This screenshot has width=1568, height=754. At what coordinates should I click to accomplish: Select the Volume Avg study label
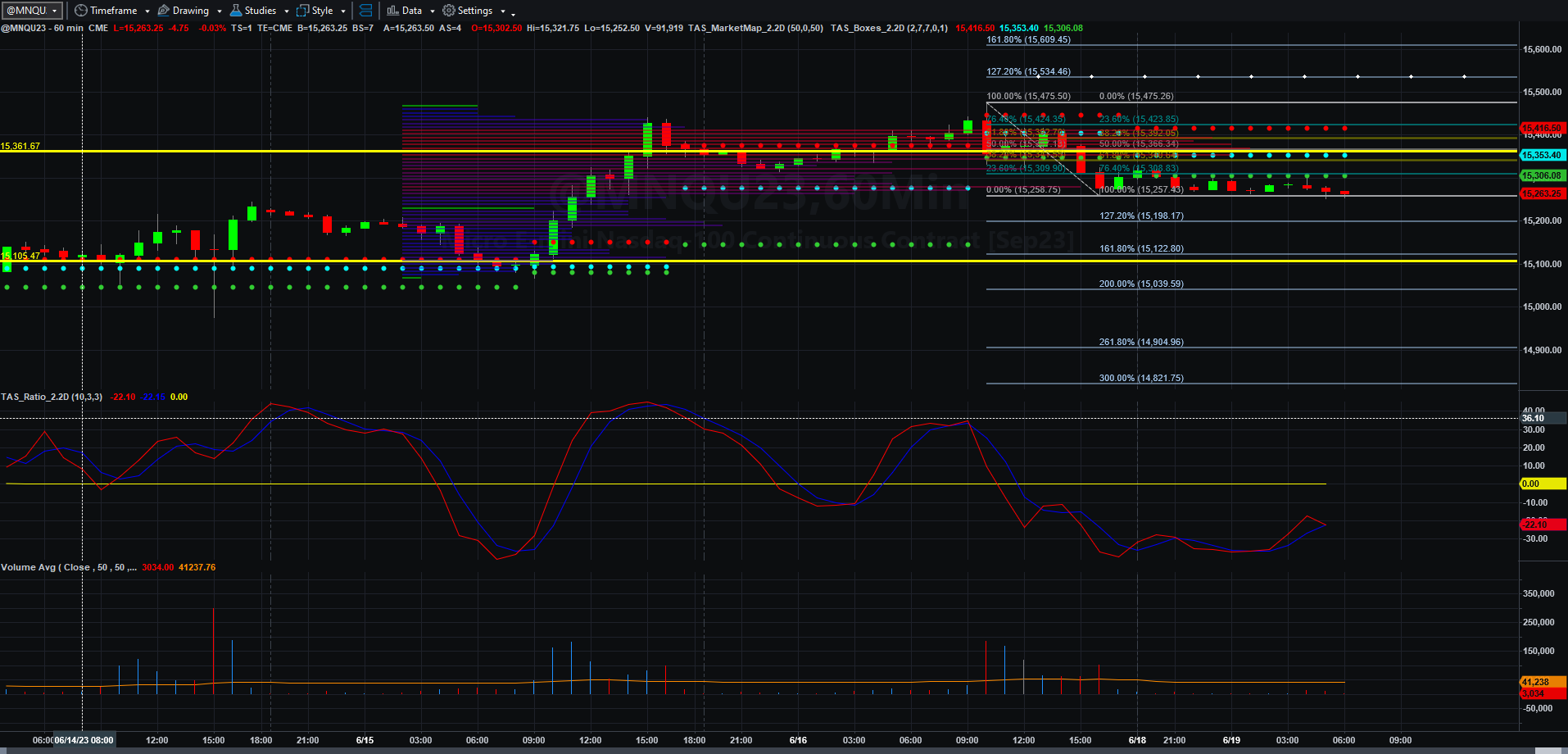69,567
